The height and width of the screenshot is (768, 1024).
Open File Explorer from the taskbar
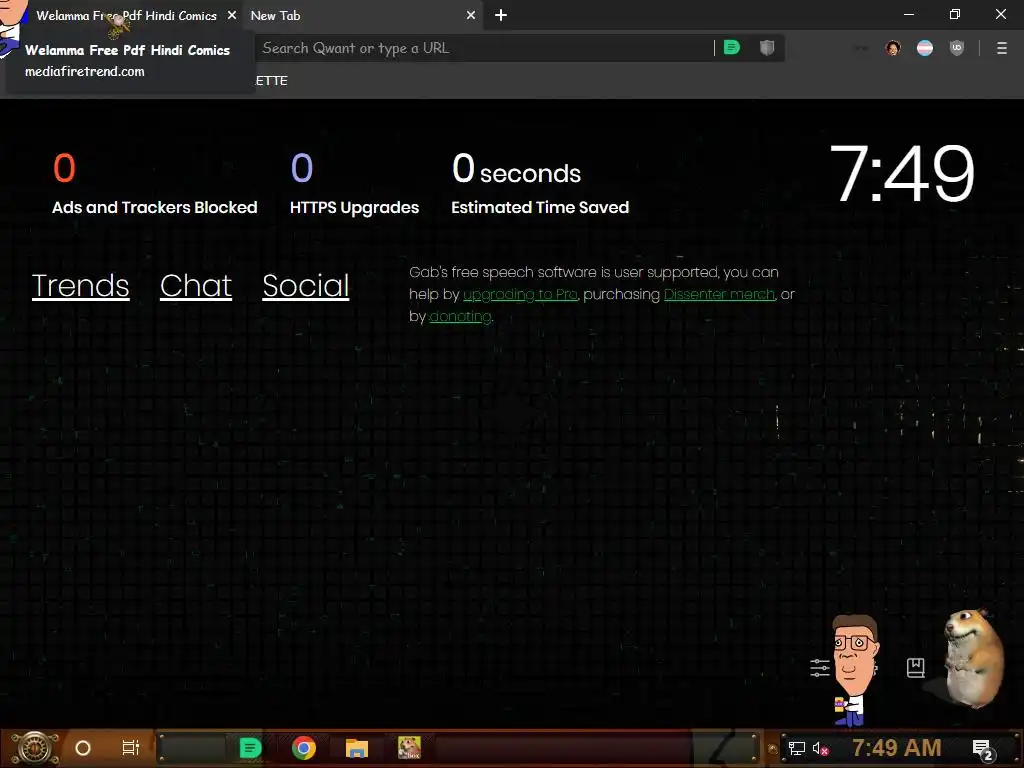tap(357, 748)
